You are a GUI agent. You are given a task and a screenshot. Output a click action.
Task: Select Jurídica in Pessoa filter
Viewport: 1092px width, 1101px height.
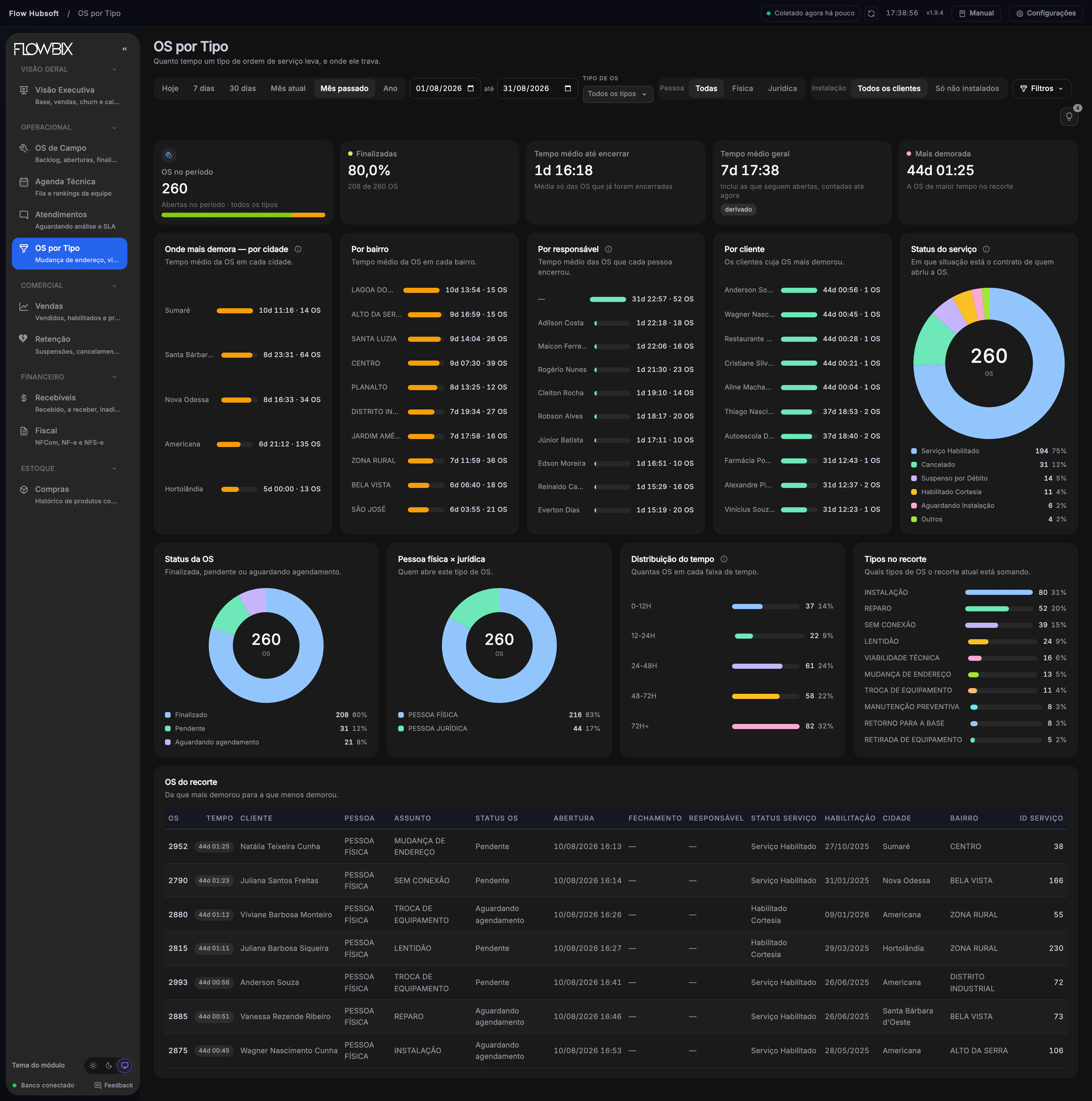(782, 88)
